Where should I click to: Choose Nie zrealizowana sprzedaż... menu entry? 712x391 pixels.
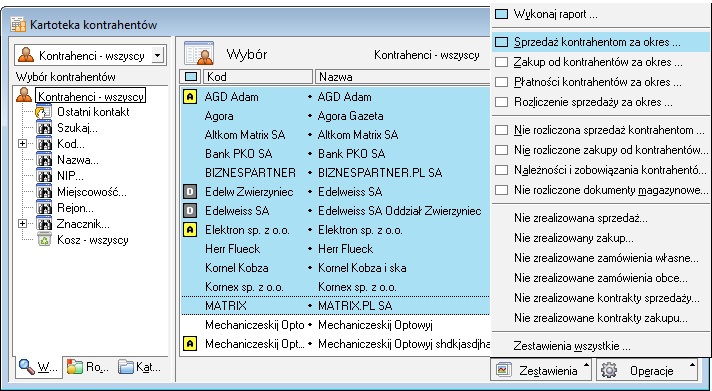pos(600,218)
